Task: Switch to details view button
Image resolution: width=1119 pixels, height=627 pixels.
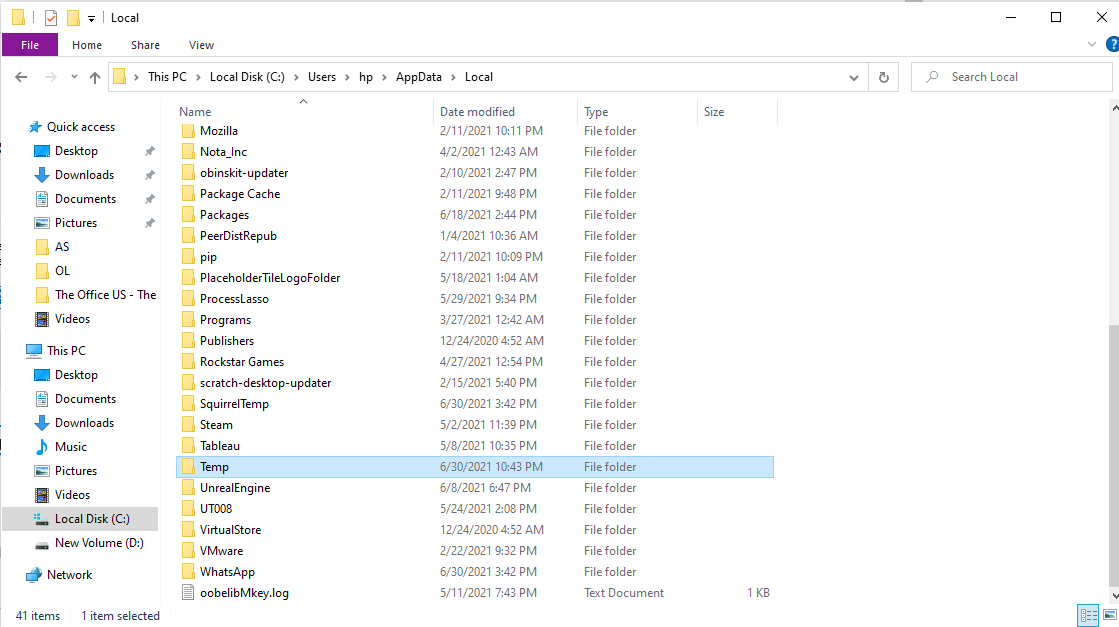Action: (x=1087, y=616)
